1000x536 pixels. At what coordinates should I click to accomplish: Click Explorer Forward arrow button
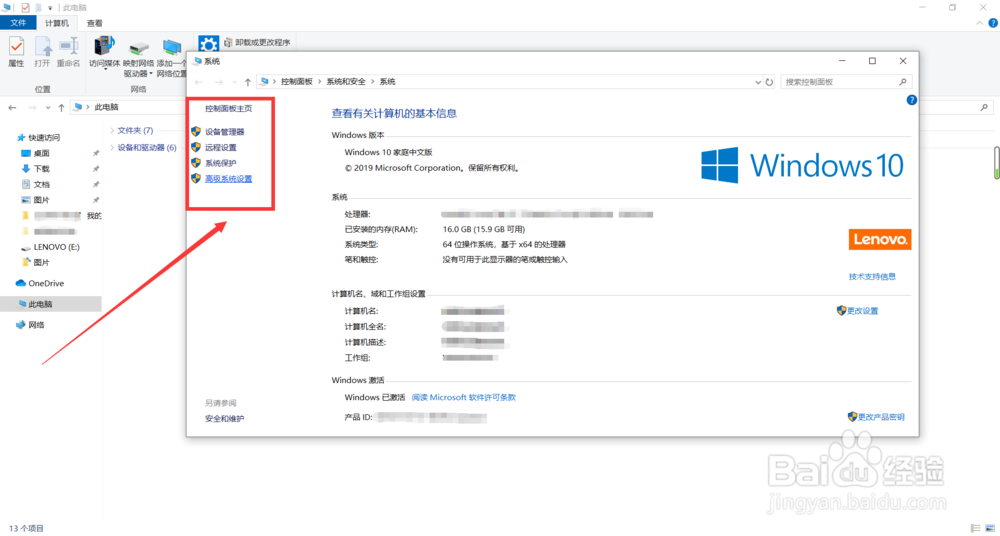pos(31,108)
